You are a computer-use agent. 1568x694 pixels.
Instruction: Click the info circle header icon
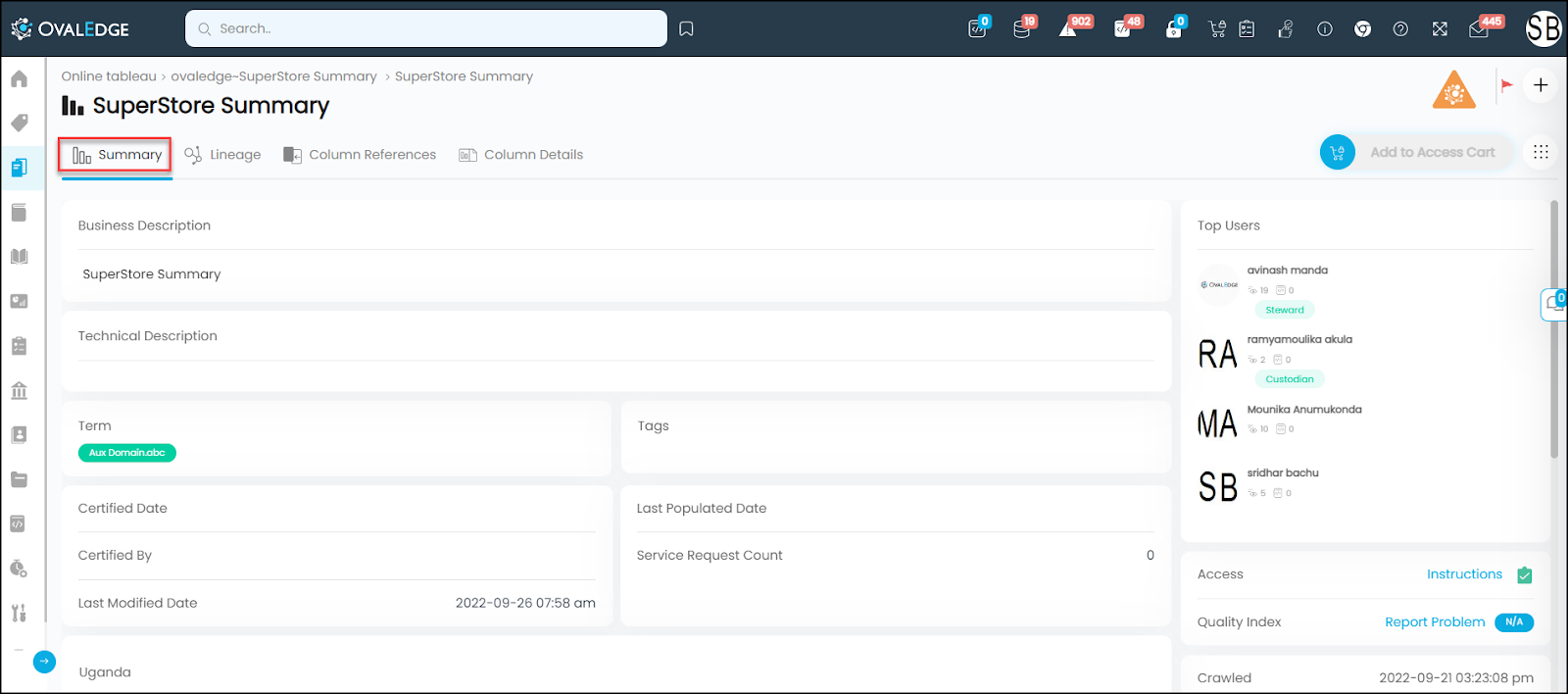(x=1325, y=29)
